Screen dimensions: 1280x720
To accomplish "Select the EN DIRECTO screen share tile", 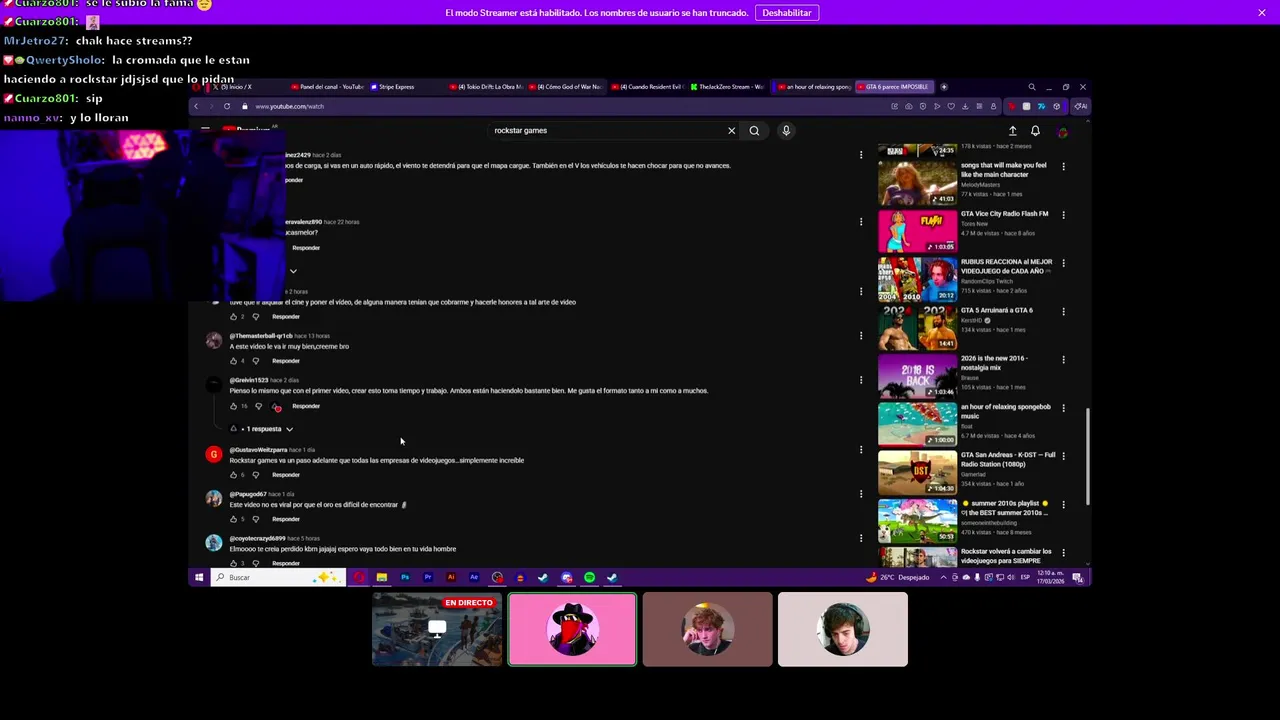I will click(437, 629).
